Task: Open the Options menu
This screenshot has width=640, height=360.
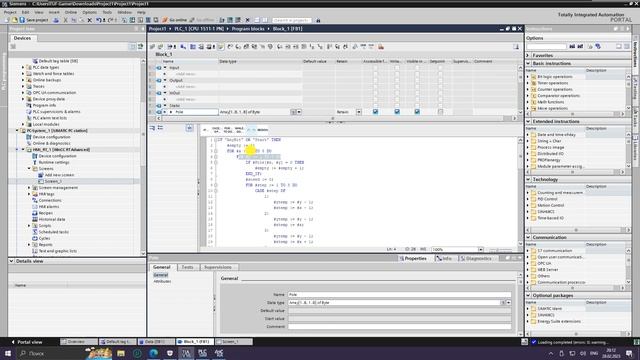Action: click(89, 12)
